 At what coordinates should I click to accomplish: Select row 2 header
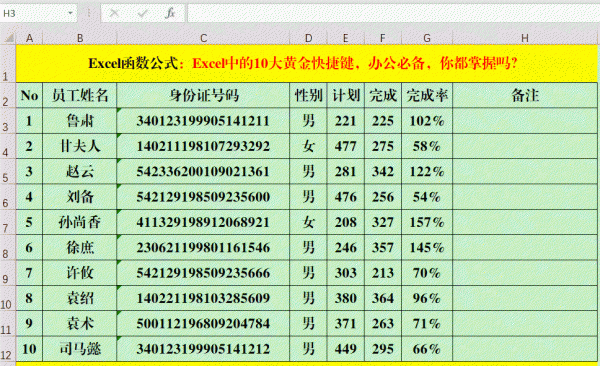(8, 95)
